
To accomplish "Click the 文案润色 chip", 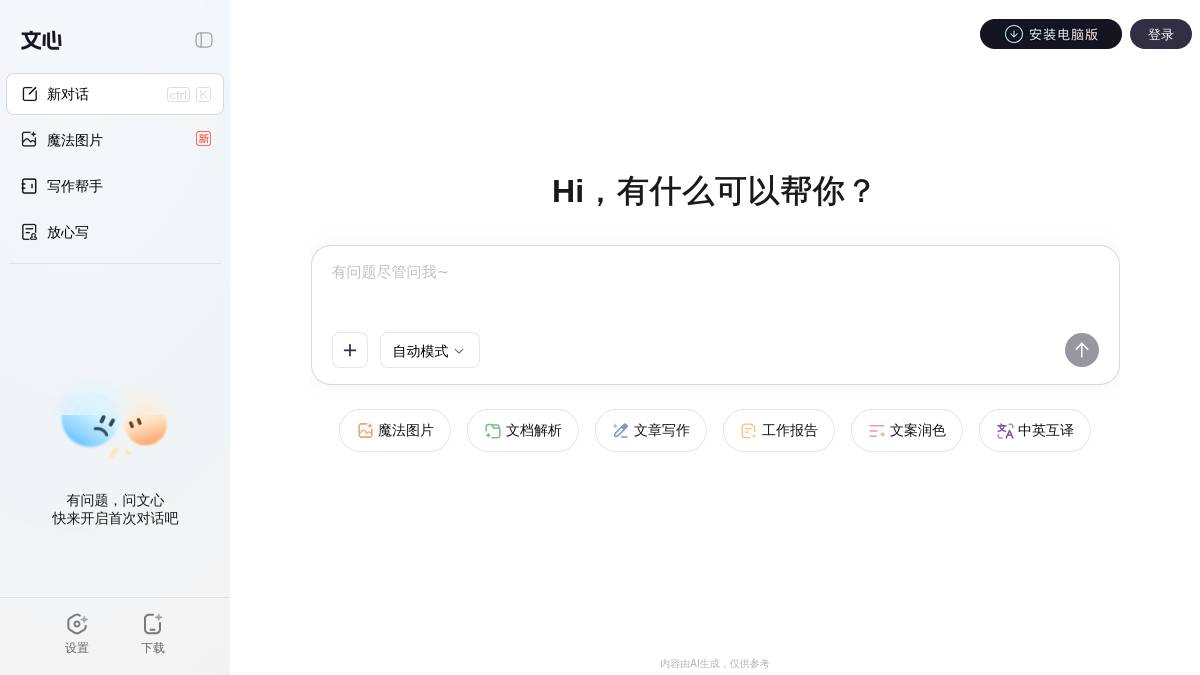I will [x=907, y=430].
